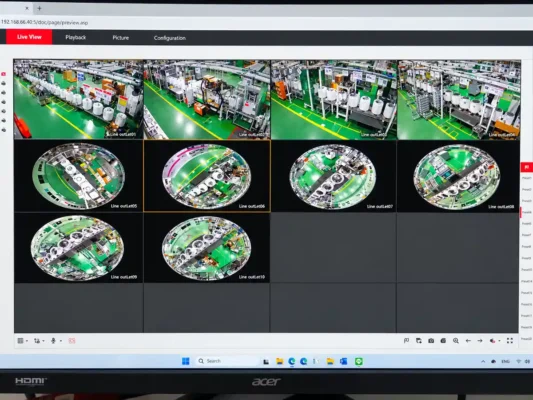Open the Wi-Fi network tray icon
The image size is (533, 400).
click(x=518, y=362)
